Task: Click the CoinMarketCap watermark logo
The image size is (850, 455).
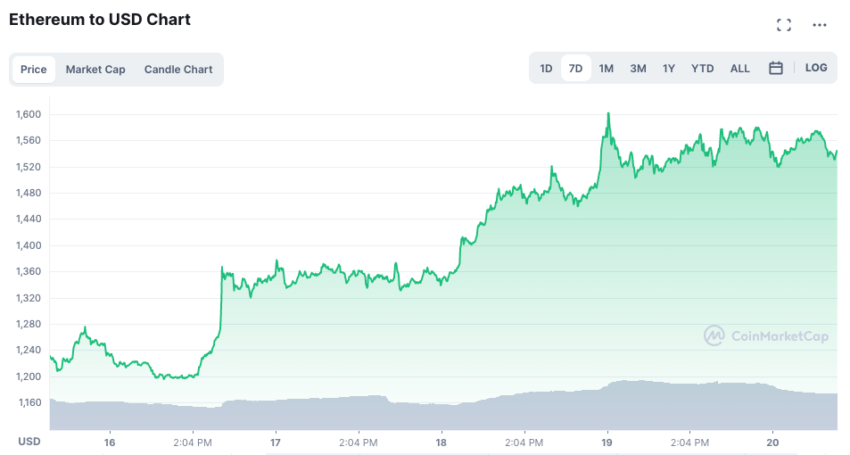Action: pos(766,336)
